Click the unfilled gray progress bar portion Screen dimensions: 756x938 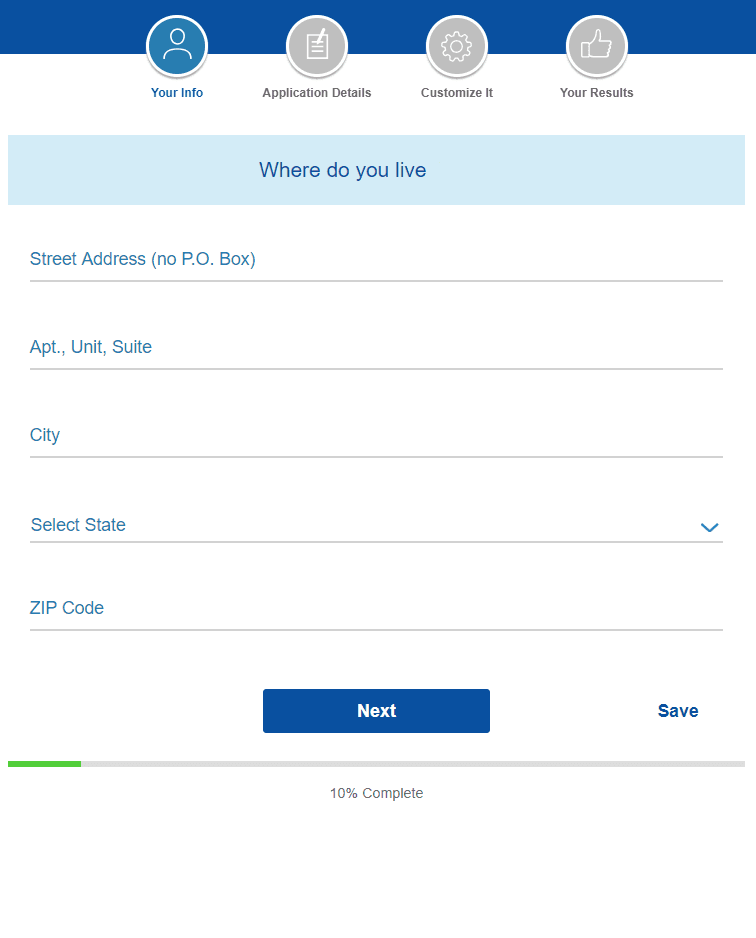[x=412, y=764]
